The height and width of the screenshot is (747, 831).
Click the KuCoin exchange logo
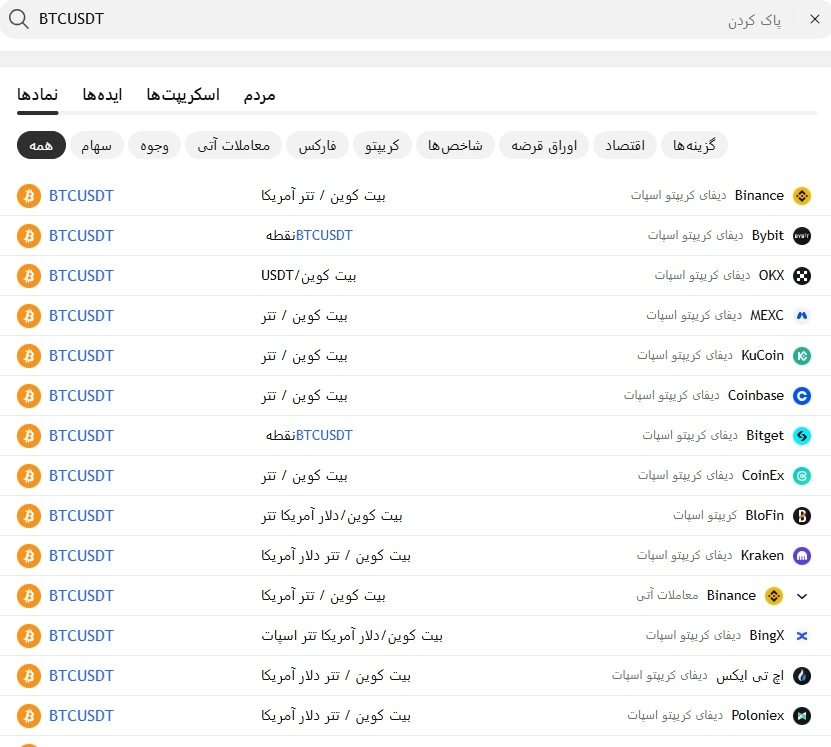tap(802, 356)
